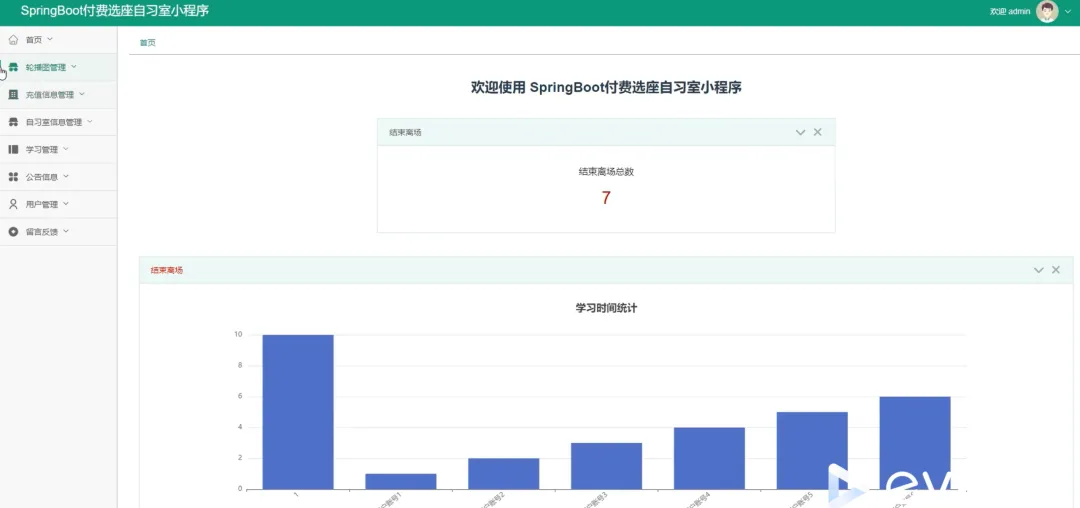1080x508 pixels.
Task: Click the chart bar with value 2
Action: 503,474
